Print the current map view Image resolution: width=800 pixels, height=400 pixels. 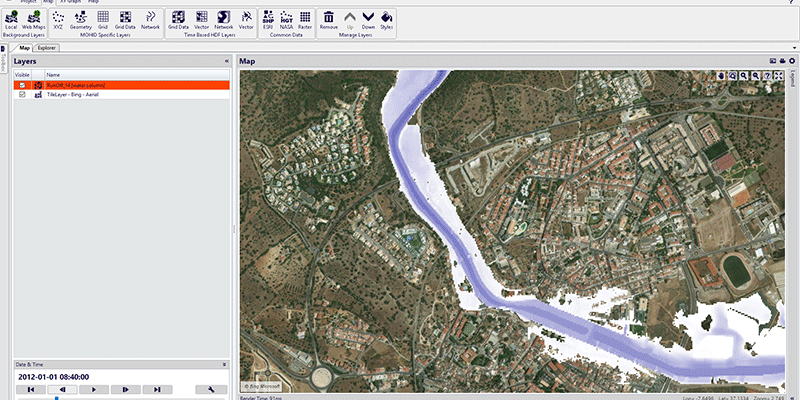pyautogui.click(x=782, y=61)
